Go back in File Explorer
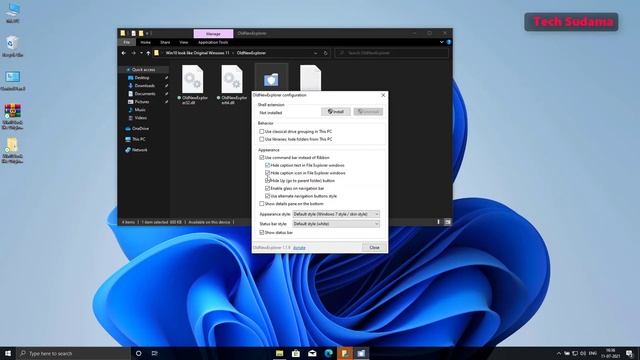The width and height of the screenshot is (640, 360). (x=124, y=53)
